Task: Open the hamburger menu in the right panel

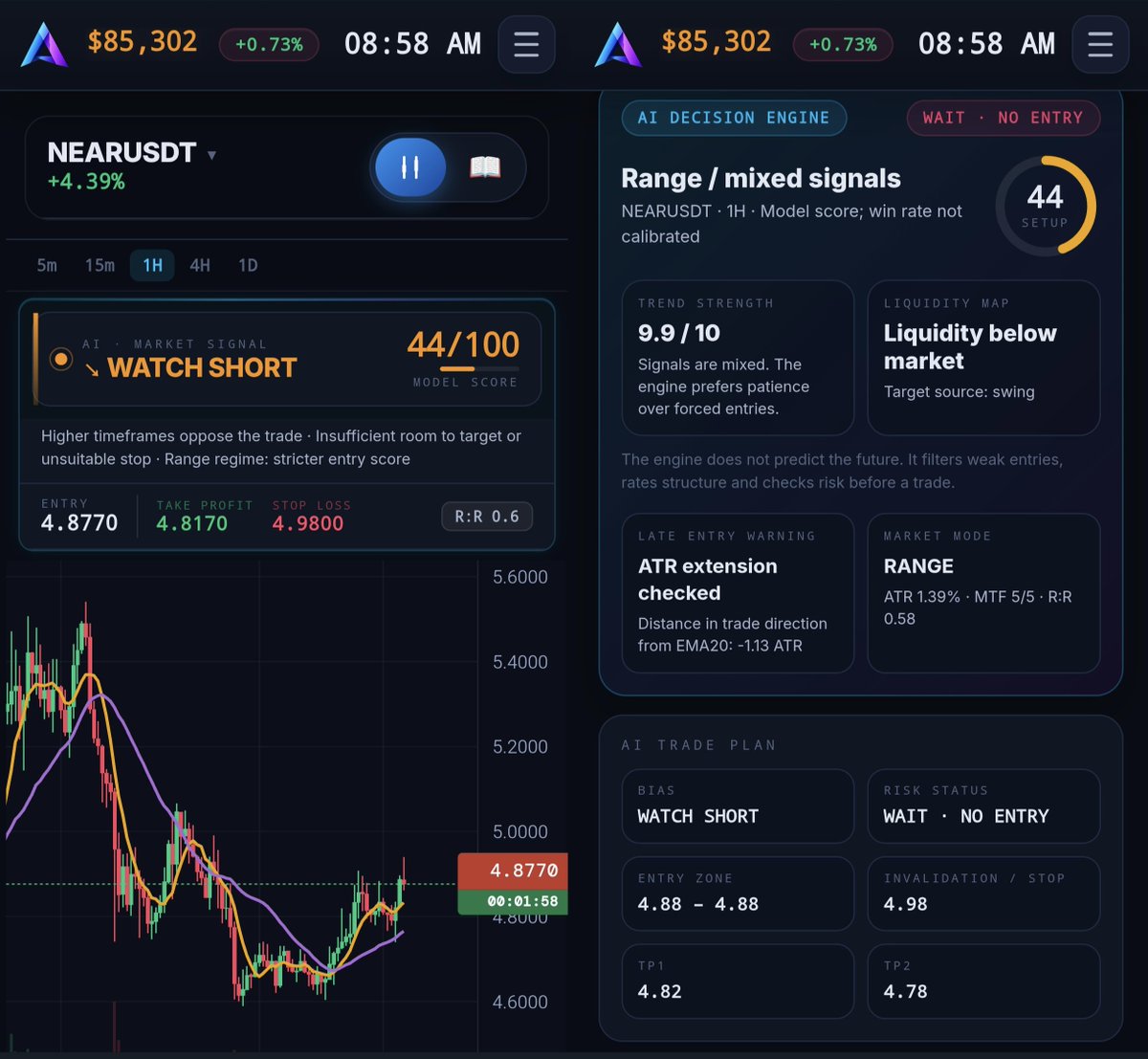Action: (1100, 44)
